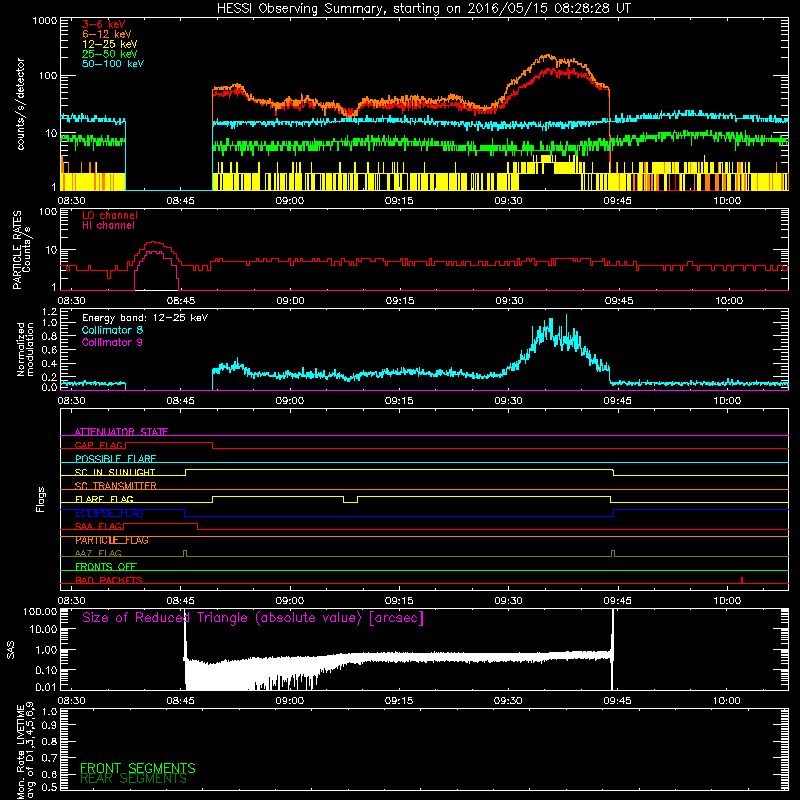
Task: Click the HESSI Observing Summary title text
Action: (423, 9)
